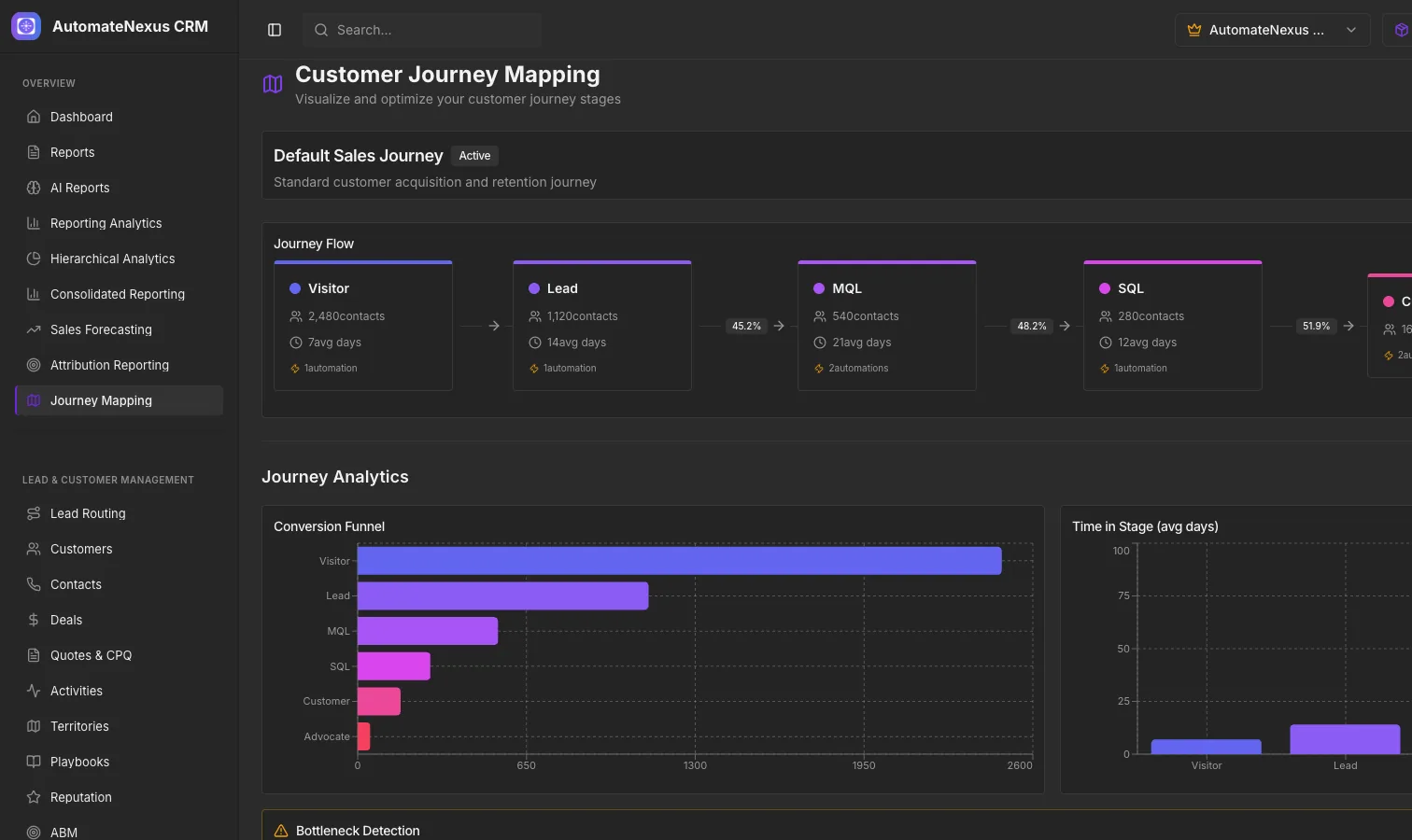This screenshot has width=1412, height=840.
Task: Click the Hierarchical Analytics pie icon
Action: point(34,259)
